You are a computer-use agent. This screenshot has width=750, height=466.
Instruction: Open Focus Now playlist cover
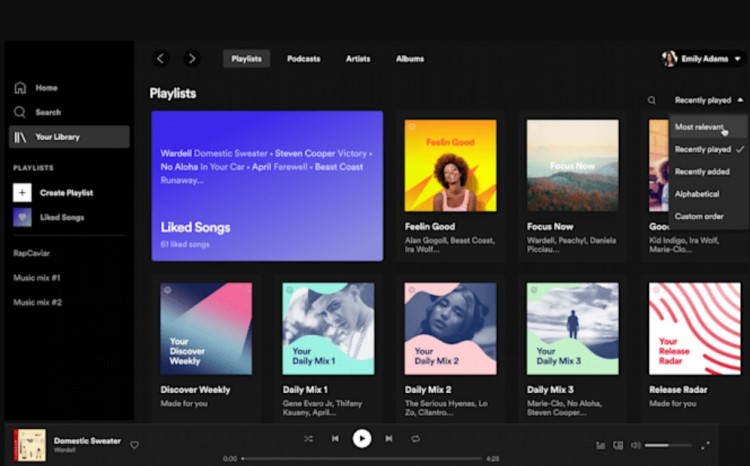click(x=573, y=166)
